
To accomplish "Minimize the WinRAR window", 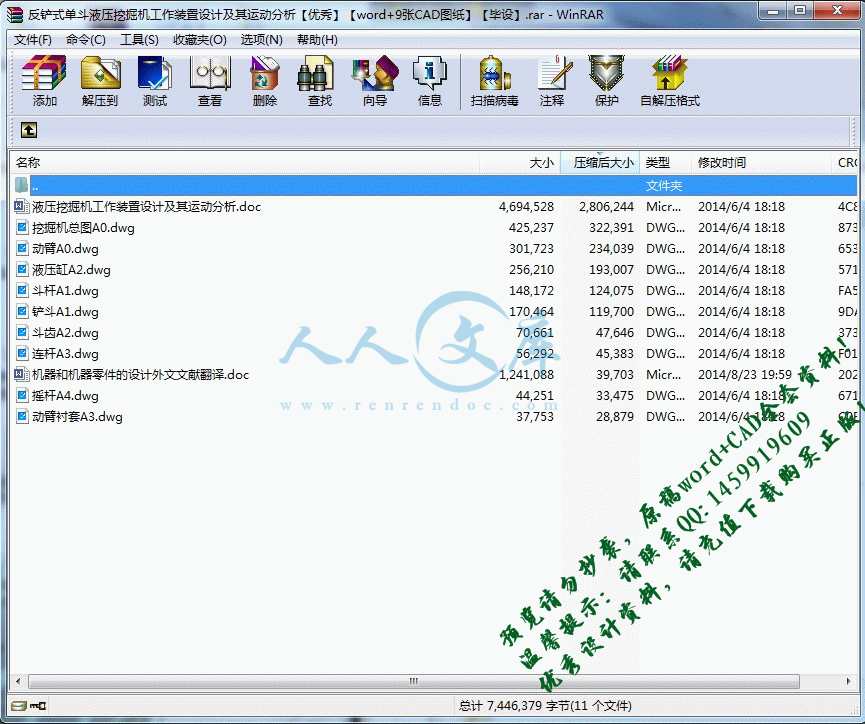I will point(773,10).
